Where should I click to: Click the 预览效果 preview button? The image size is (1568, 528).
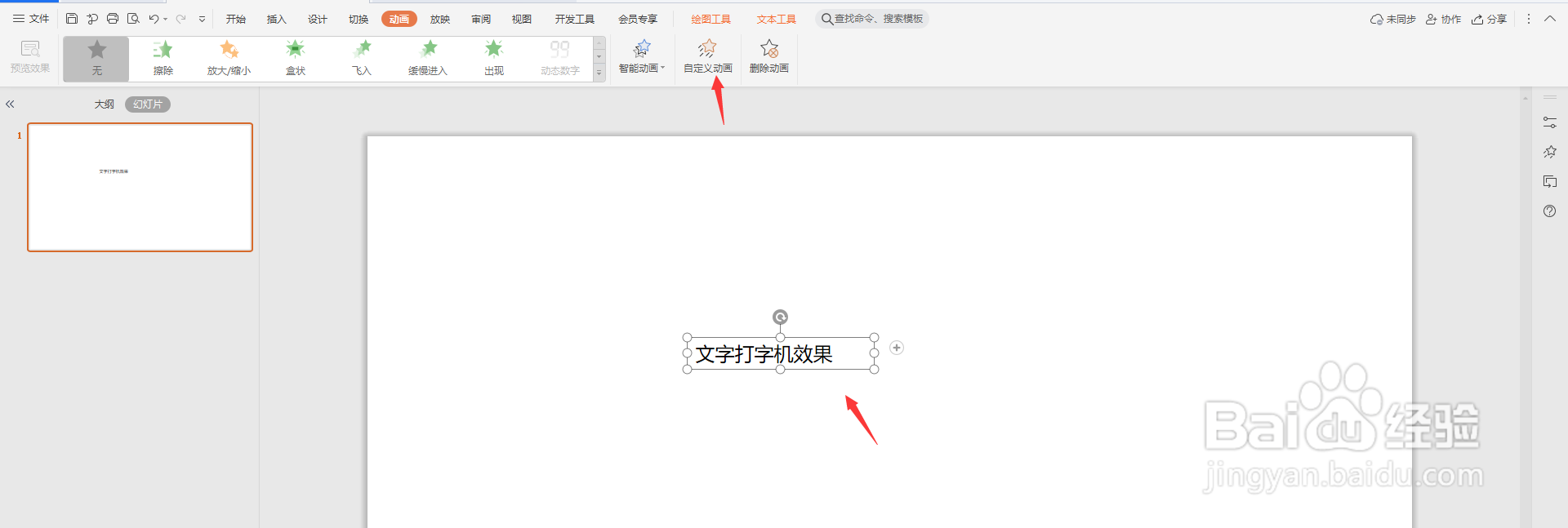tap(30, 57)
